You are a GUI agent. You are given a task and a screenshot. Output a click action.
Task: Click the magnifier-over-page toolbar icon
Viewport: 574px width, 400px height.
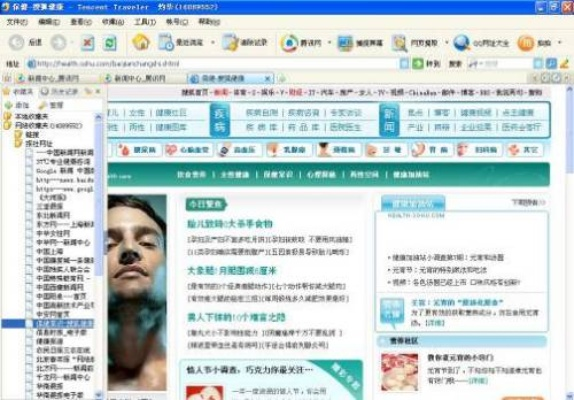pos(399,43)
